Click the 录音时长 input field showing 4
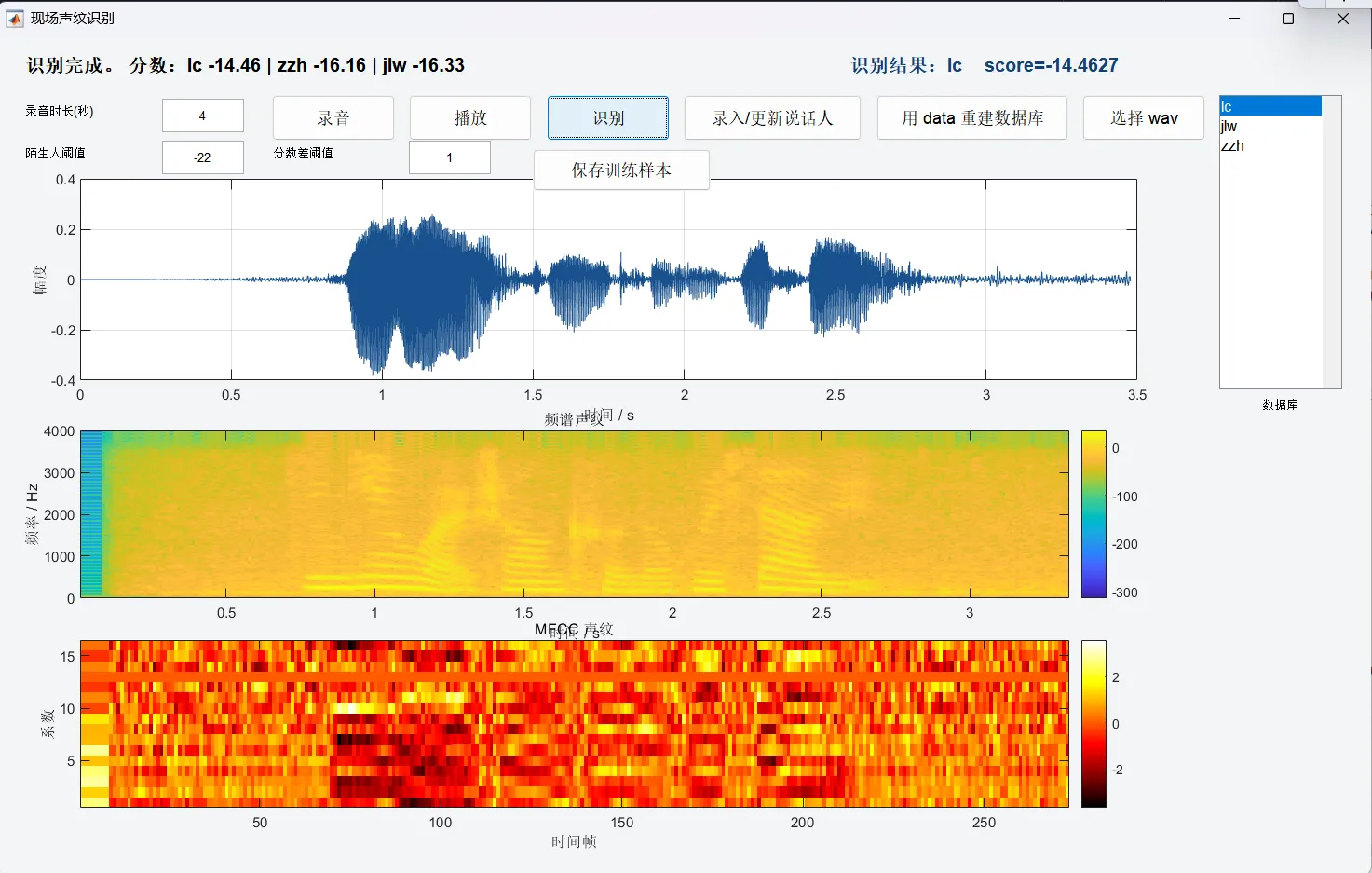 [x=203, y=116]
